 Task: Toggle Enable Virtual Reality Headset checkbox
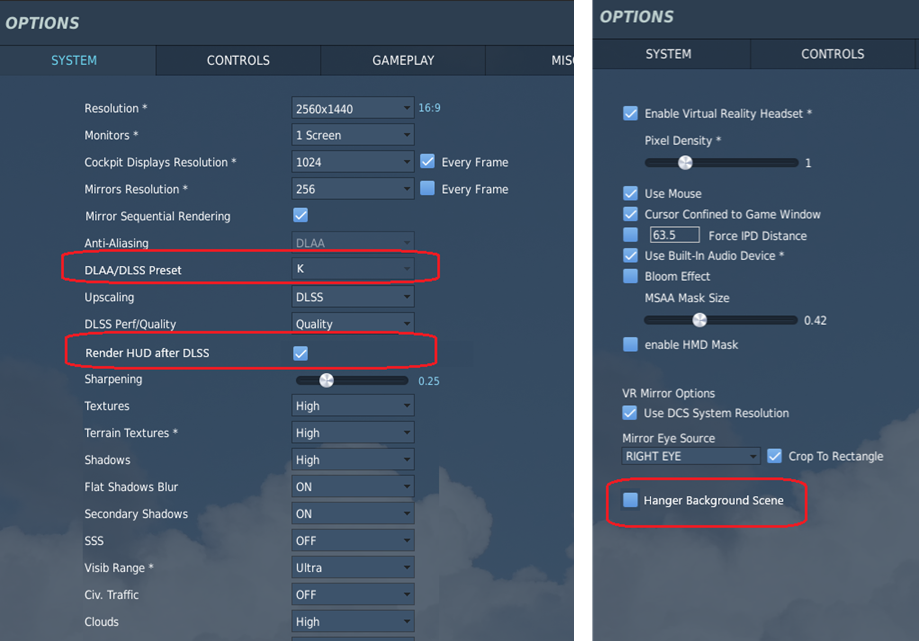631,113
